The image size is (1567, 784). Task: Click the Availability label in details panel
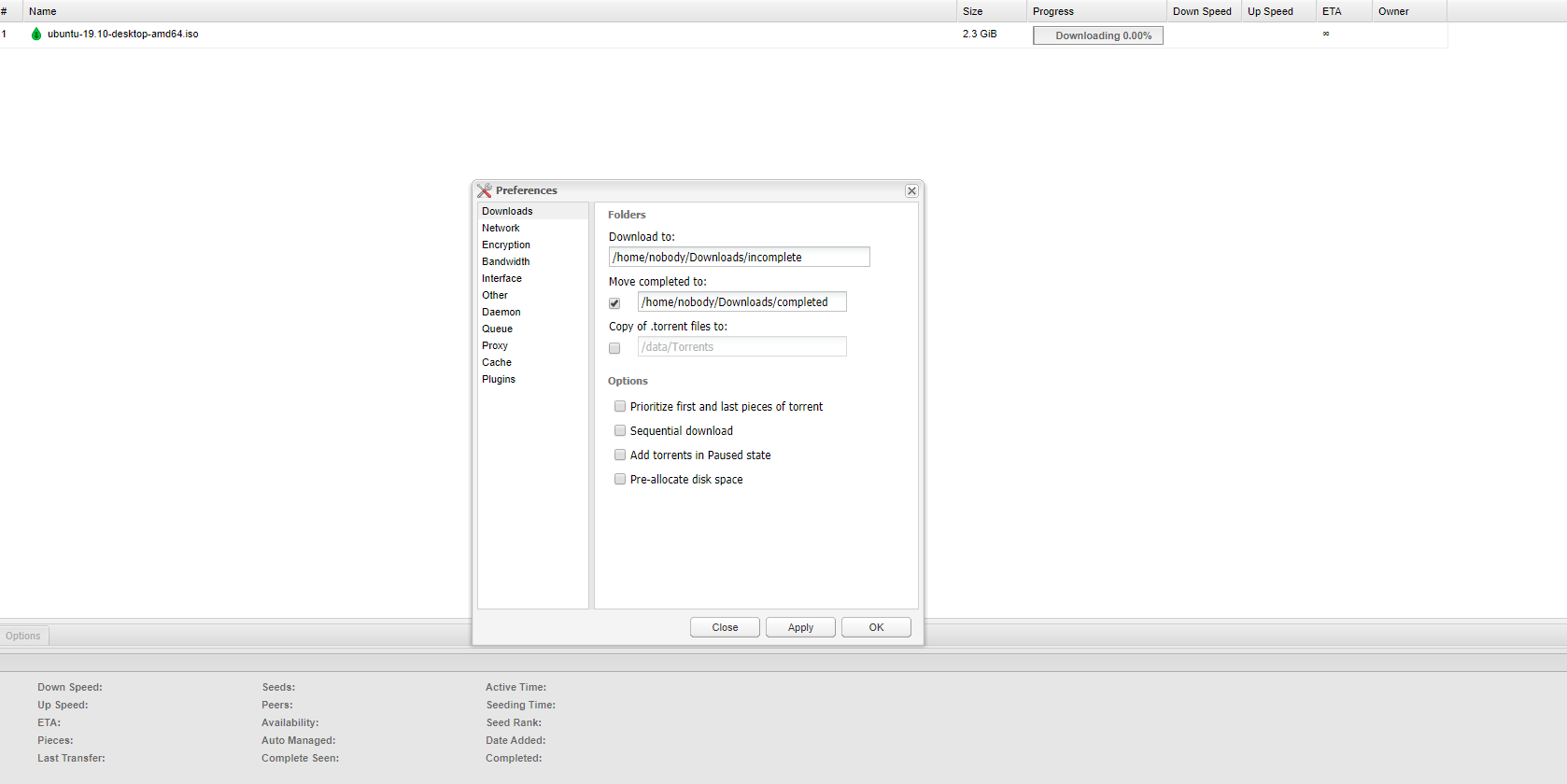290,722
